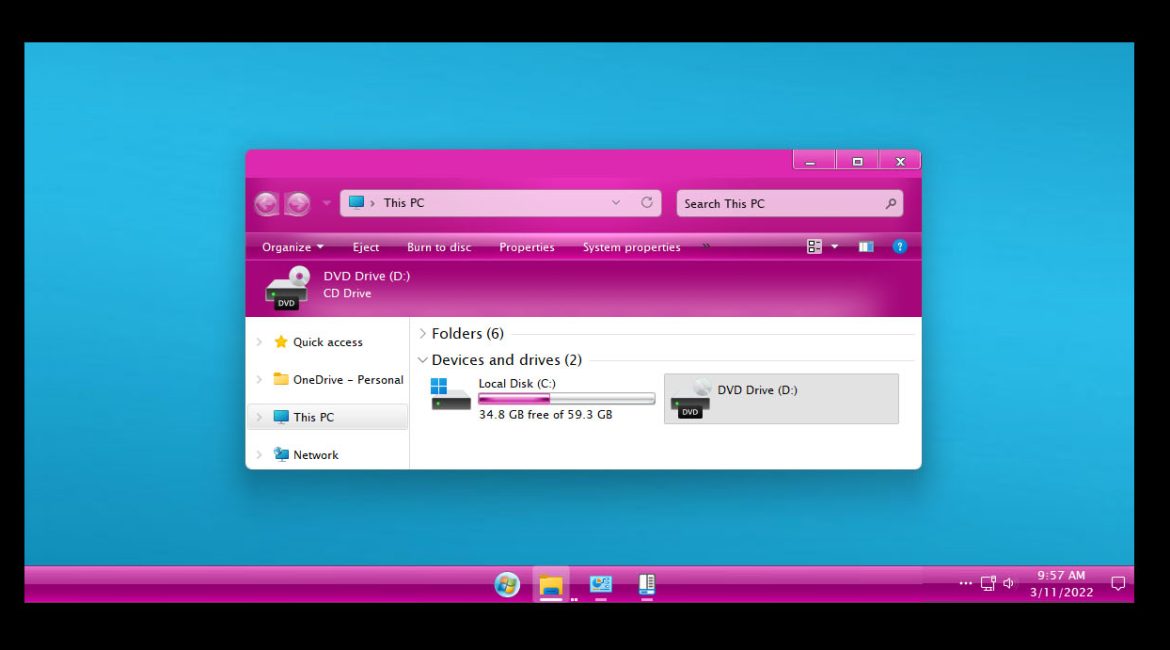Image resolution: width=1170 pixels, height=650 pixels.
Task: Open the Start menu orb
Action: tap(507, 585)
